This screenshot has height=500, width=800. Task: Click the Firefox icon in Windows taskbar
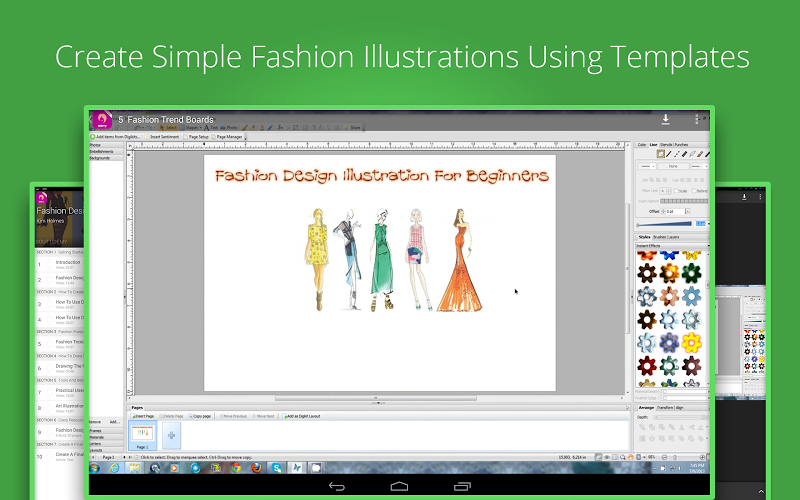[257, 467]
